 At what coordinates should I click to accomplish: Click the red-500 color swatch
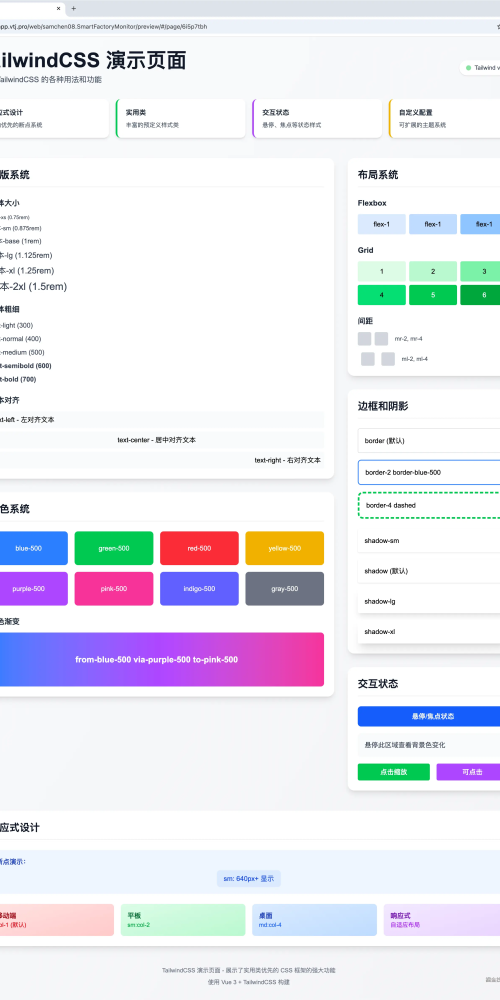[x=199, y=548]
